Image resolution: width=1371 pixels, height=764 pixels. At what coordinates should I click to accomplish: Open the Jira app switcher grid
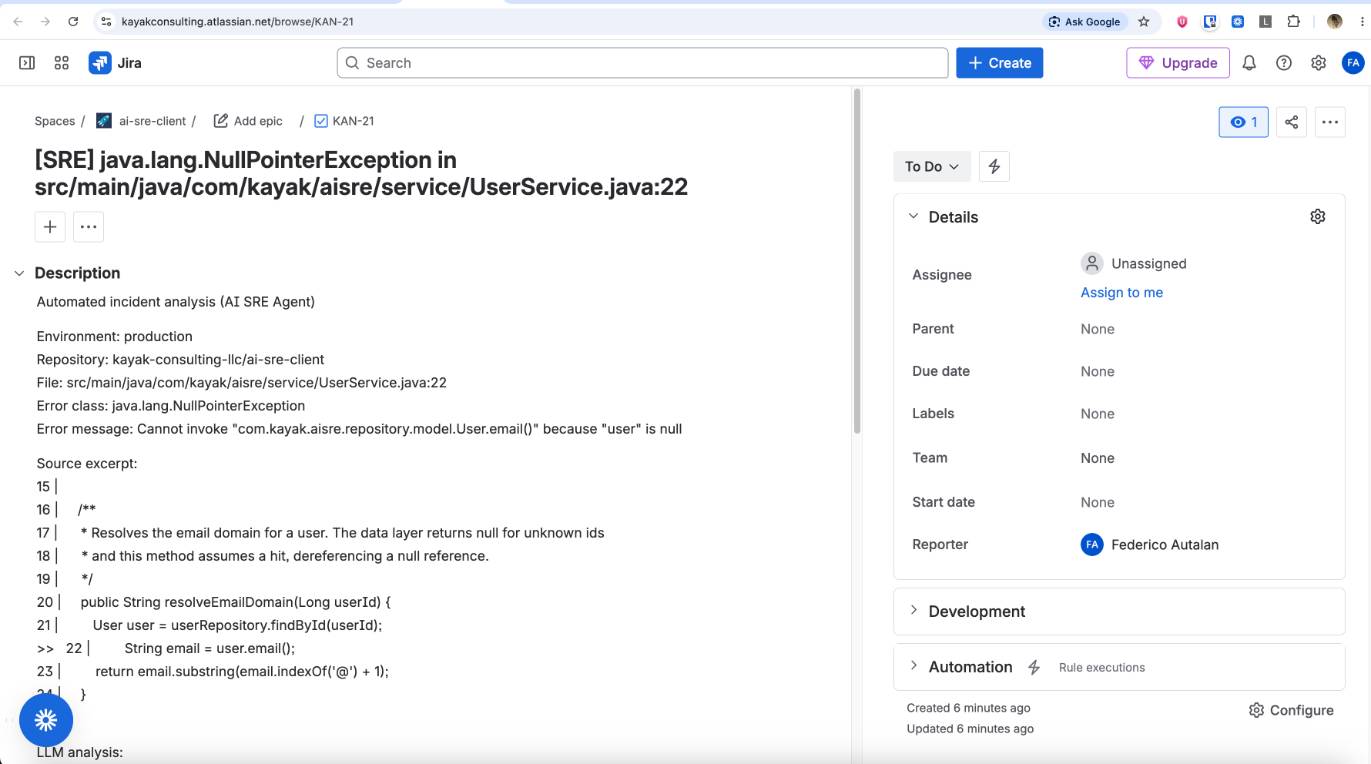[62, 63]
